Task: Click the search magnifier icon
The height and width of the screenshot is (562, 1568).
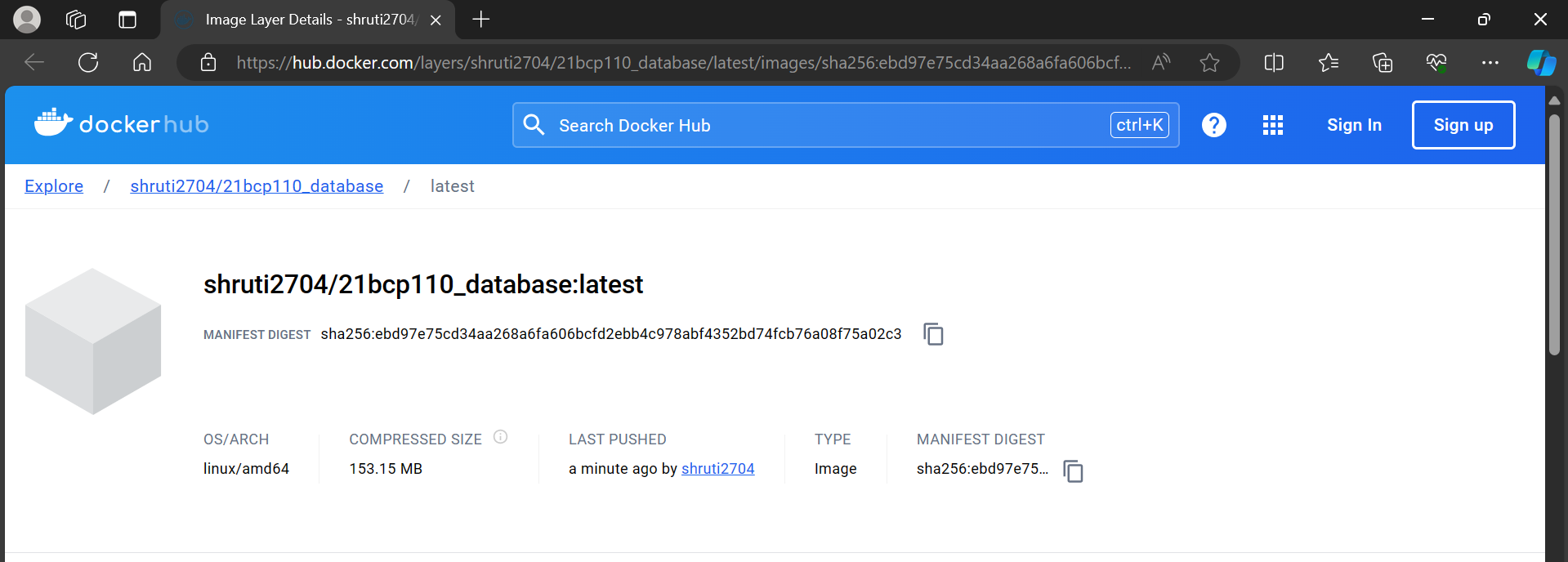Action: coord(534,125)
